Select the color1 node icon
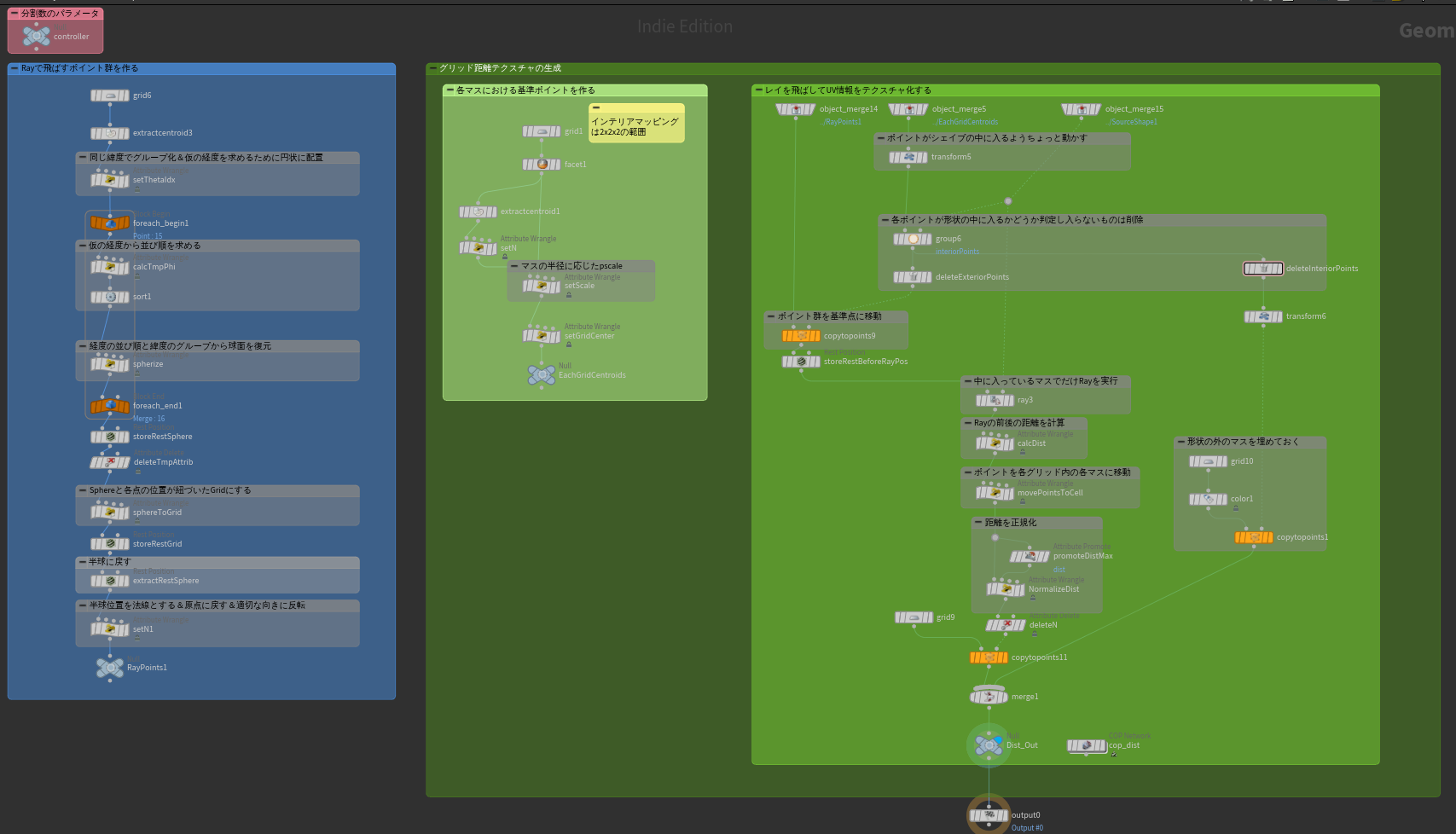The height and width of the screenshot is (834, 1456). [x=1208, y=499]
